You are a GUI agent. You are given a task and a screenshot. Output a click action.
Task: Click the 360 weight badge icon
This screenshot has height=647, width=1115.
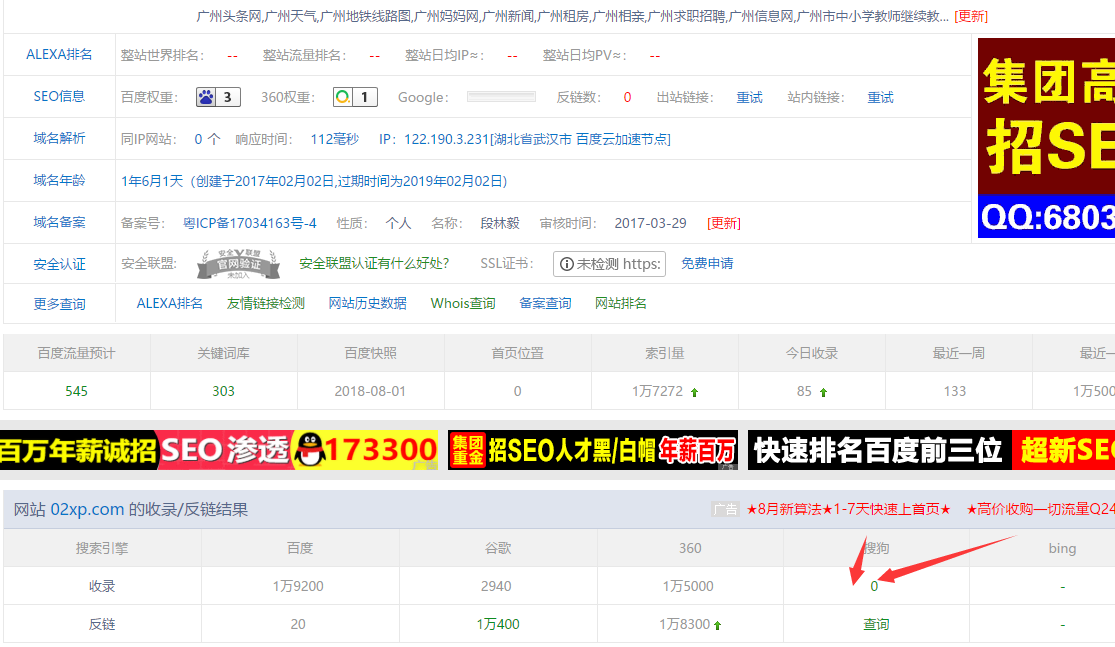pyautogui.click(x=355, y=97)
